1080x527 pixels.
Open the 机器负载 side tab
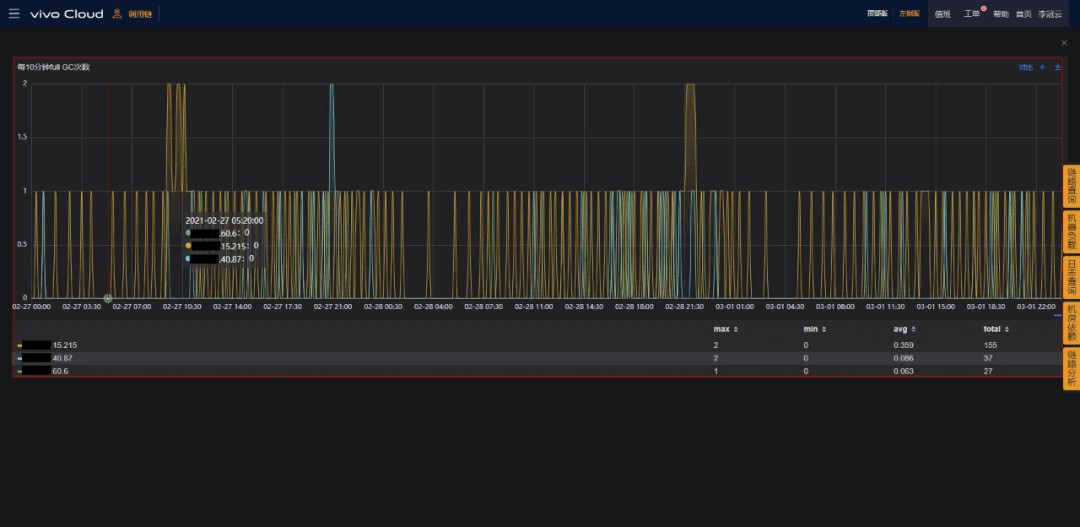[1071, 232]
